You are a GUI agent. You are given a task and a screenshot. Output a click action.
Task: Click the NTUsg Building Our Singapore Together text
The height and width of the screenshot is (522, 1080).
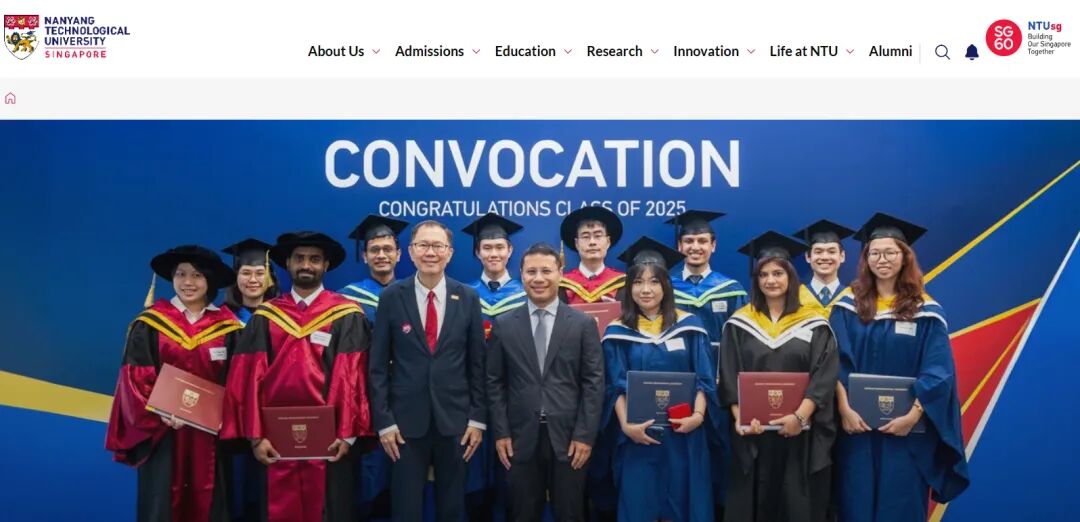[x=1049, y=38]
